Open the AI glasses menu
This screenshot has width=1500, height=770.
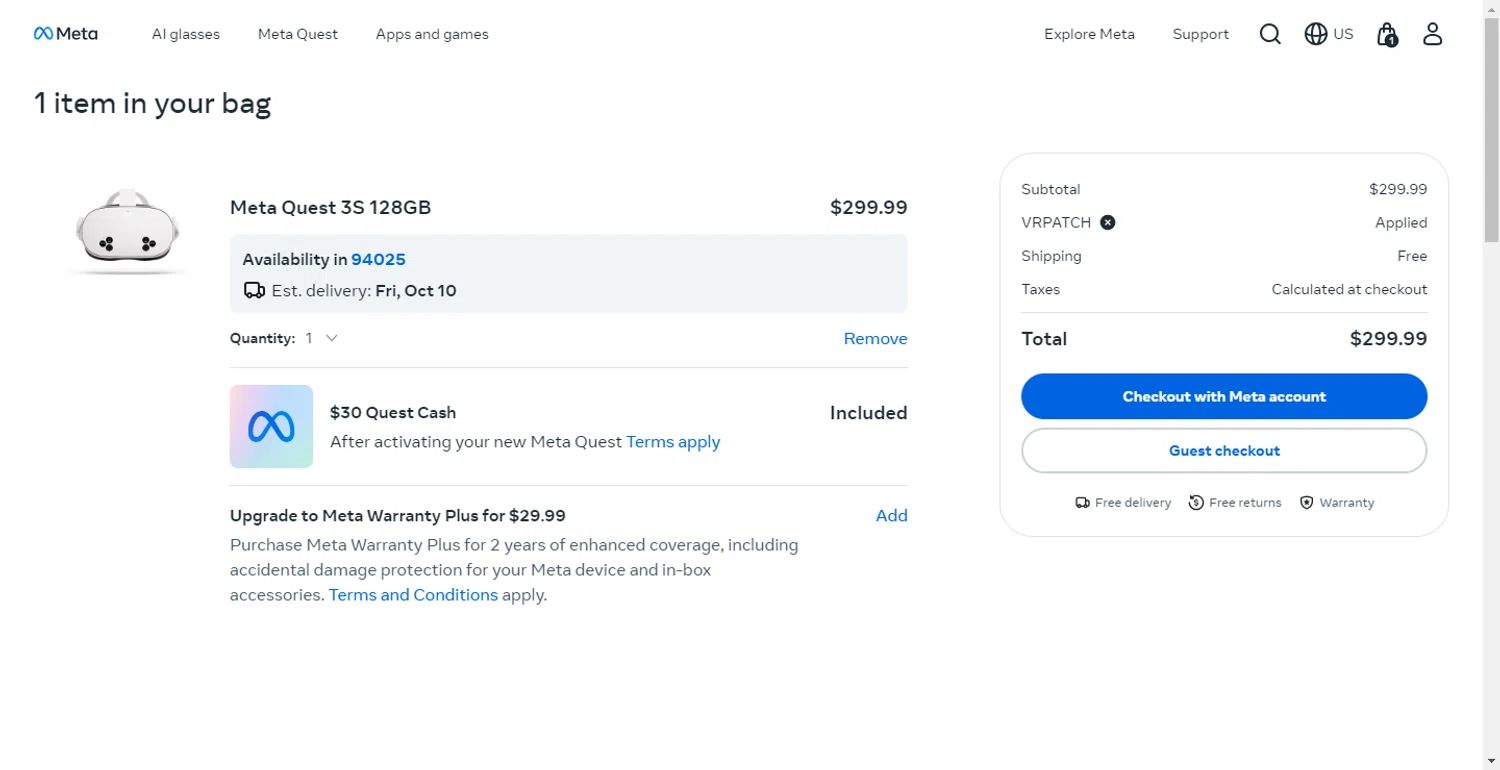pyautogui.click(x=186, y=34)
